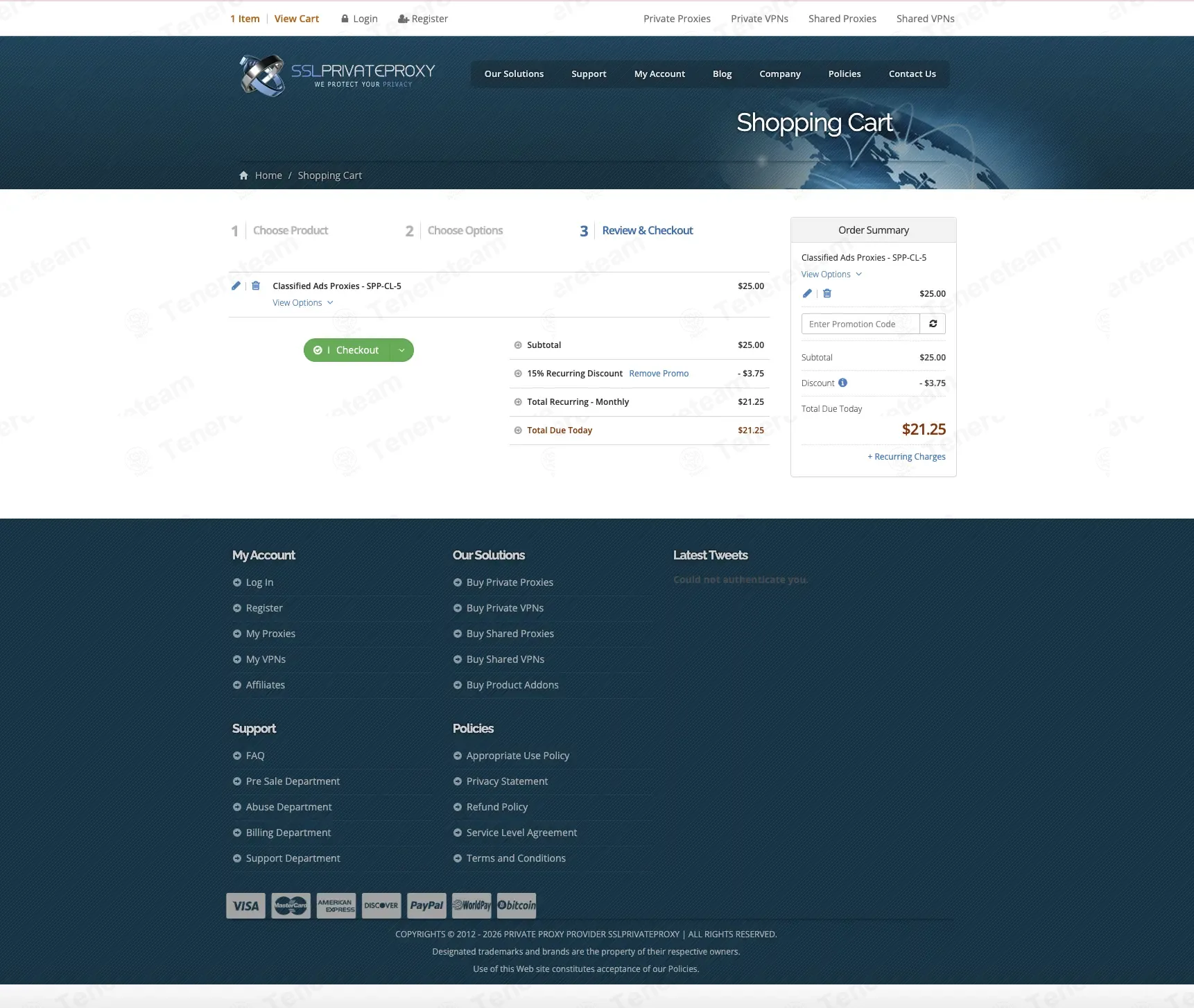Go to step 1 Choose Product
This screenshot has height=1008, width=1194.
click(x=279, y=231)
